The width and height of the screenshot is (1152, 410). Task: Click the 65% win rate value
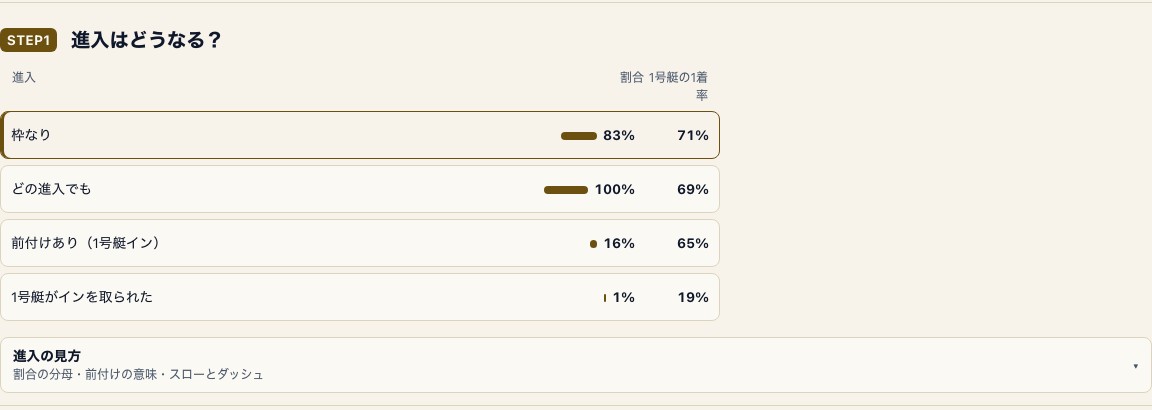[693, 243]
